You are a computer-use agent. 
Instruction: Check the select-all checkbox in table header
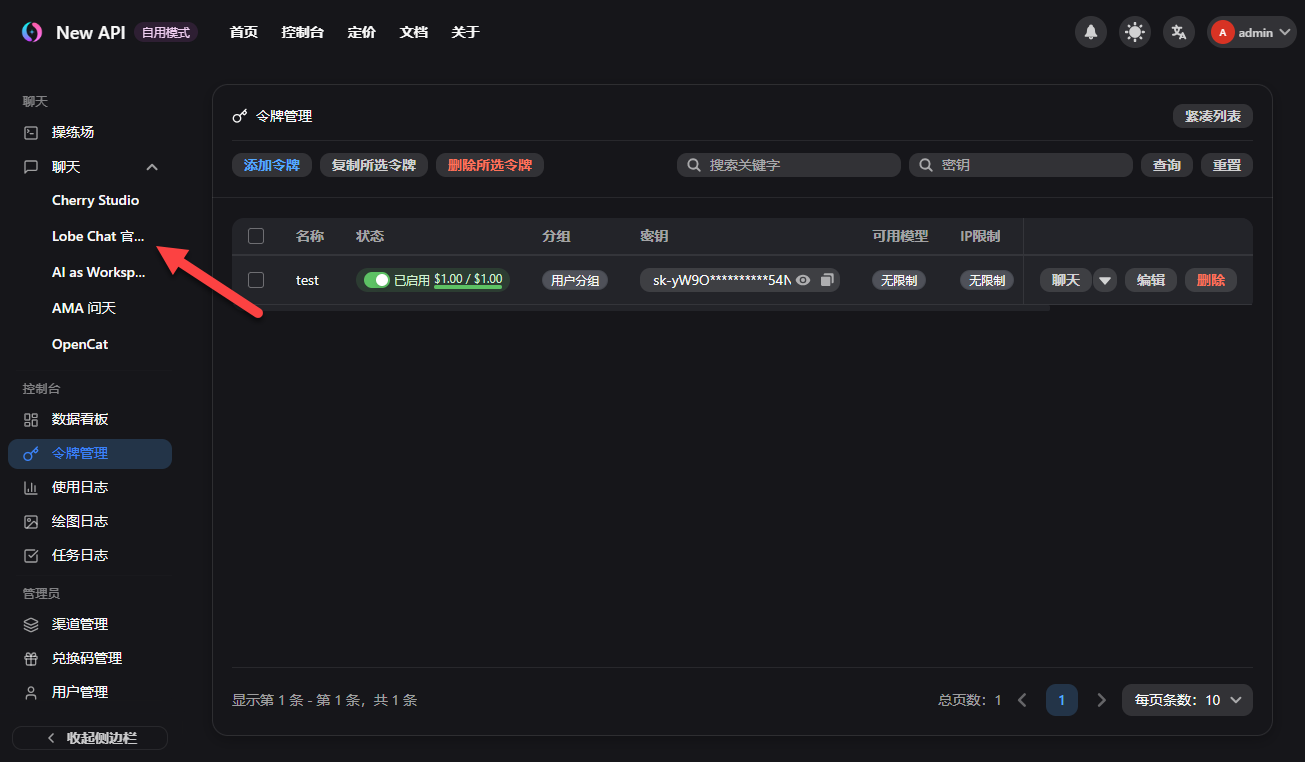click(256, 236)
